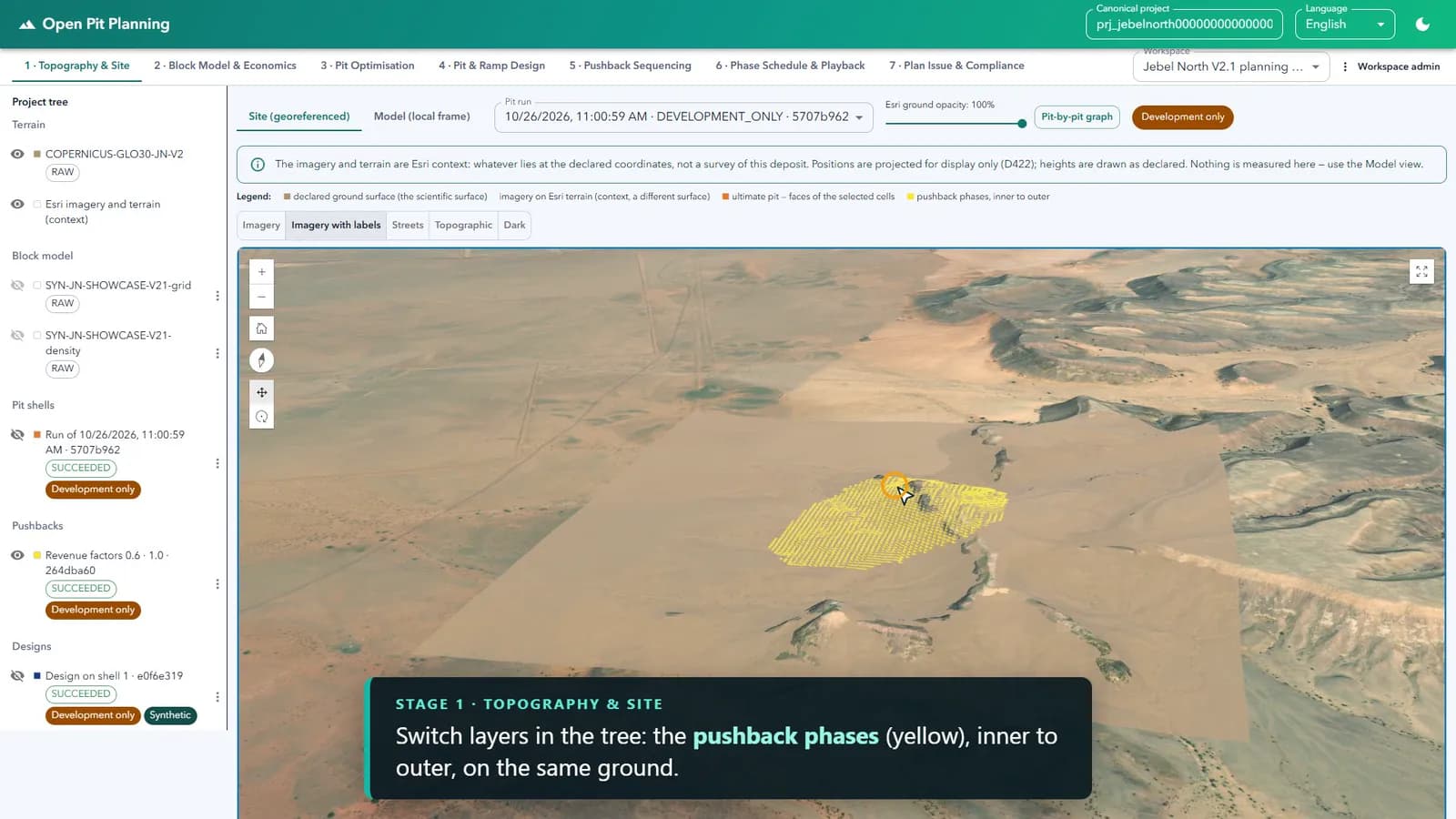Select the rotate navigation tool

pyautogui.click(x=261, y=417)
